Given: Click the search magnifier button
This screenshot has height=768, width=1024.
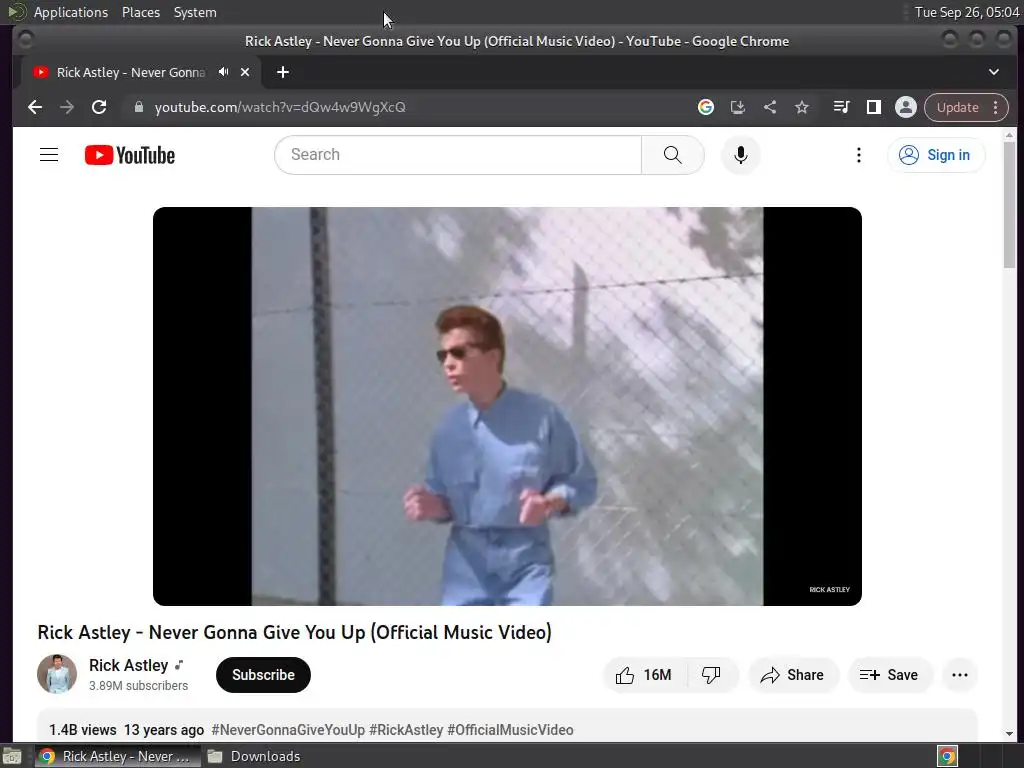Looking at the screenshot, I should [x=673, y=155].
